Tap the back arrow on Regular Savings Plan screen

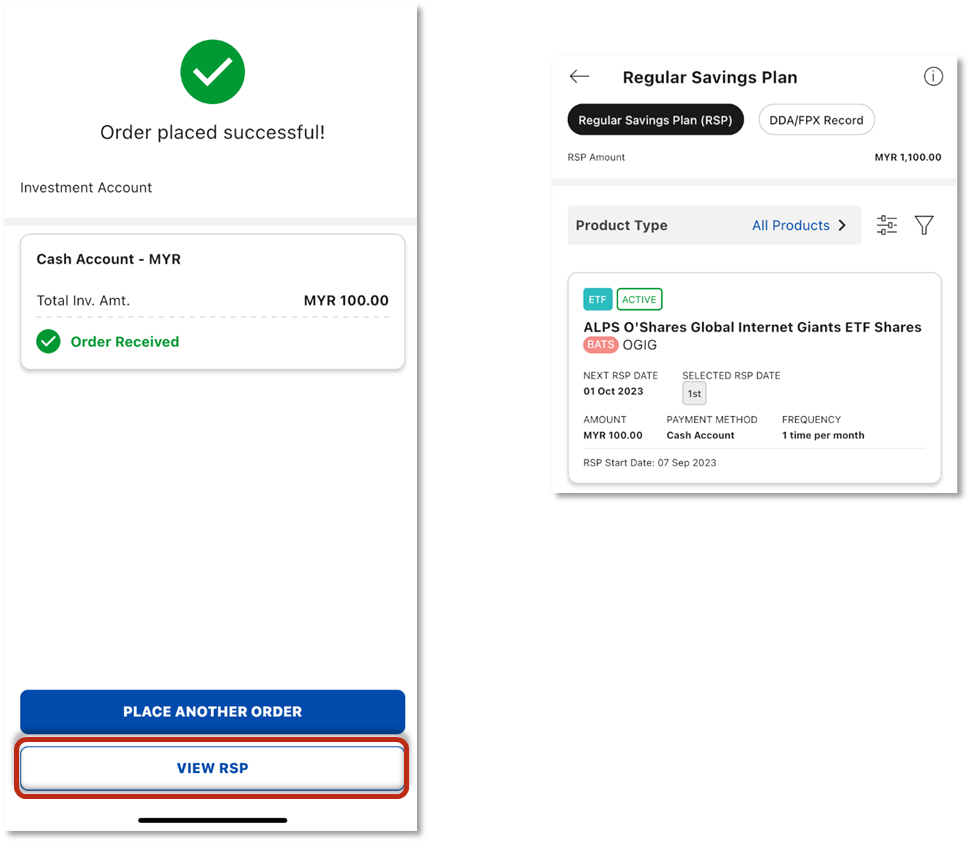579,76
